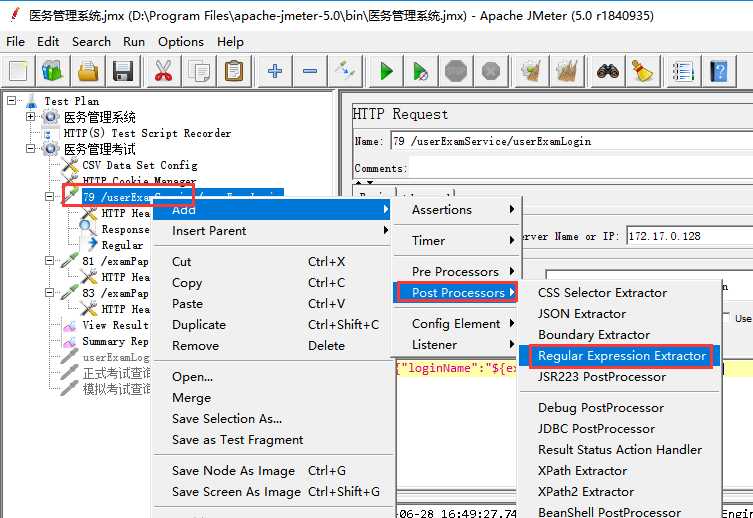753x518 pixels.
Task: Choose JSR223 PostProcessor
Action: click(x=619, y=377)
